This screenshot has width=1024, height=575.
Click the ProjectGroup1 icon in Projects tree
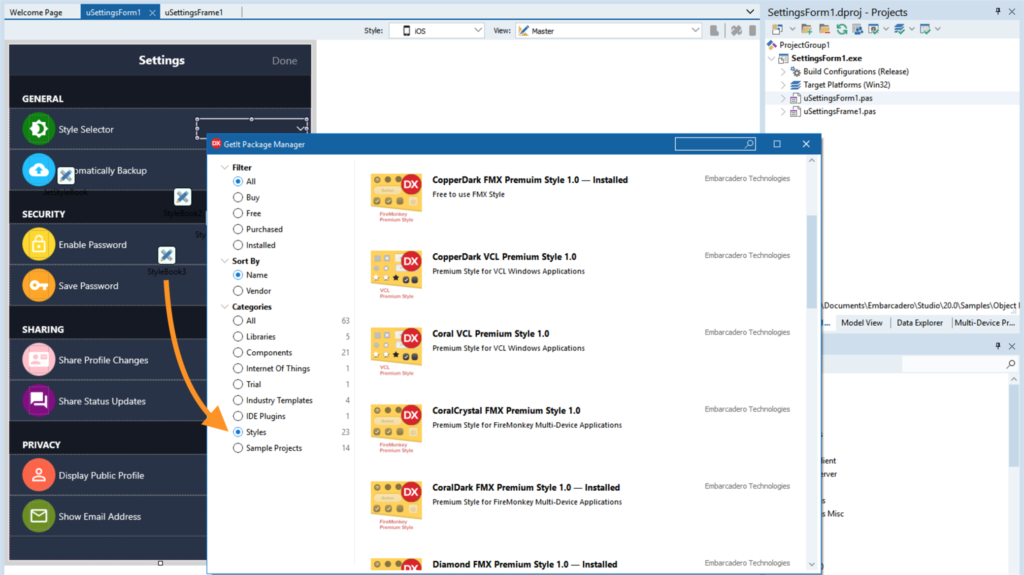tap(772, 44)
